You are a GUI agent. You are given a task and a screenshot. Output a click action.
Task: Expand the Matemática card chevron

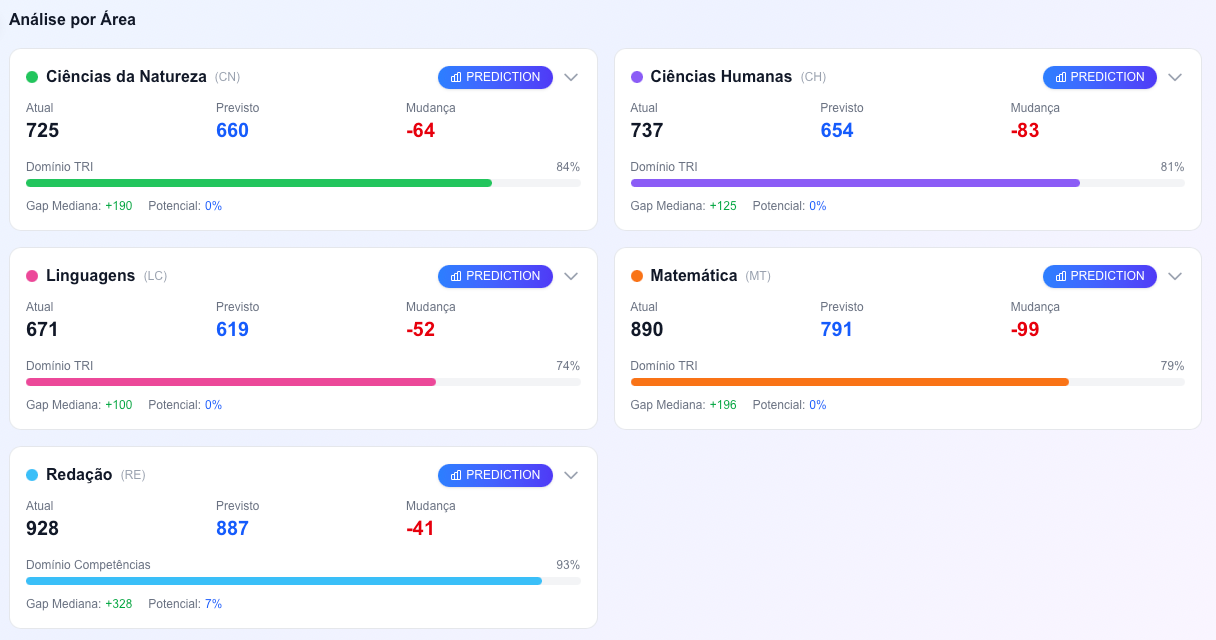click(1175, 276)
